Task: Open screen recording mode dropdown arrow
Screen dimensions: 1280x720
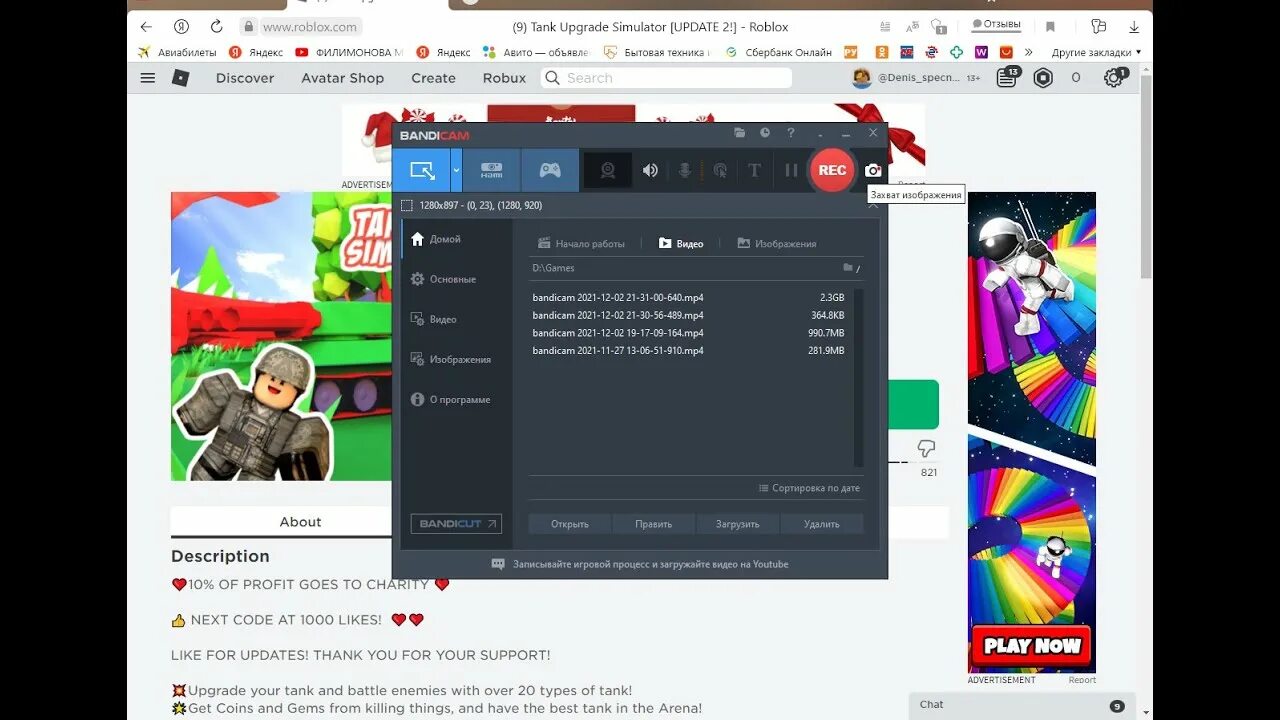Action: click(456, 170)
